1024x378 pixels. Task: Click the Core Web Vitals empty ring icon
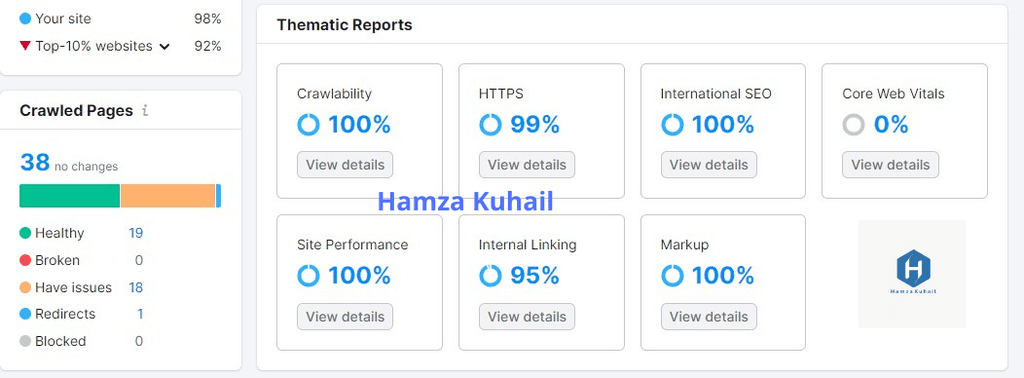tap(854, 124)
